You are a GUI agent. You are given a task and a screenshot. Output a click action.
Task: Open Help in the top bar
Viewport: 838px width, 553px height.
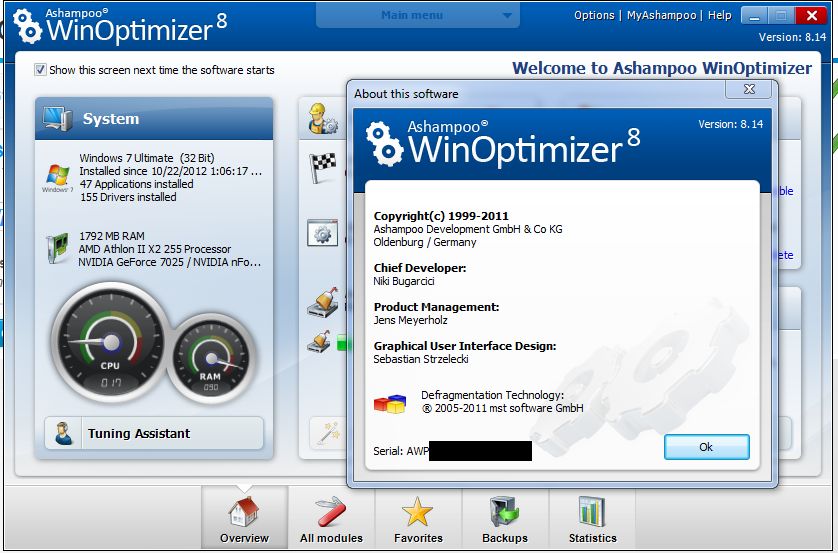(719, 15)
